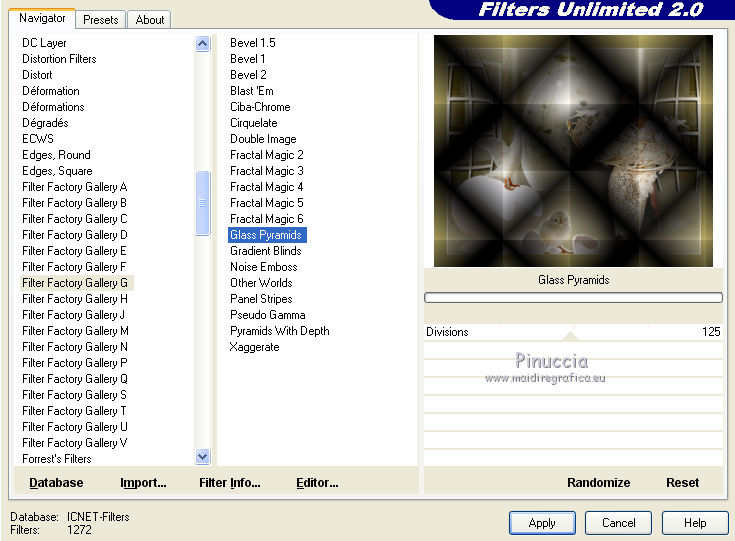Select Filter Factory Gallery U
The height and width of the screenshot is (541, 735).
coord(75,427)
